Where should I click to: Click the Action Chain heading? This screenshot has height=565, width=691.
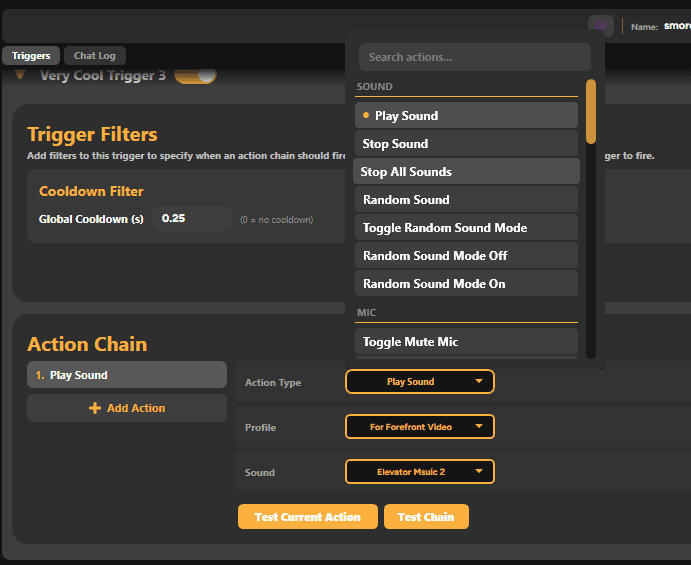coord(87,344)
